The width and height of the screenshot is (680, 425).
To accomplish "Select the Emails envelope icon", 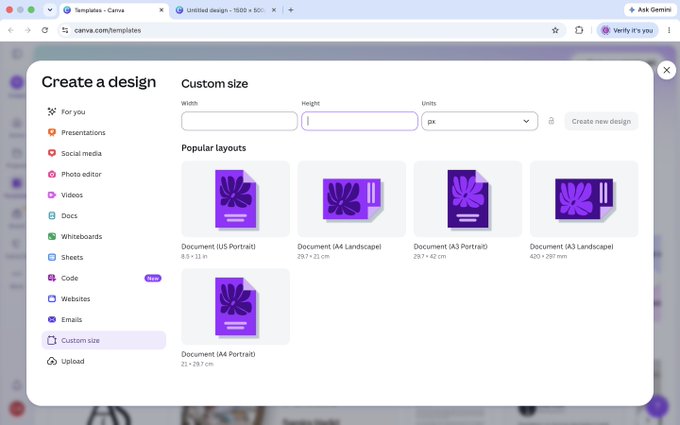I will click(52, 320).
